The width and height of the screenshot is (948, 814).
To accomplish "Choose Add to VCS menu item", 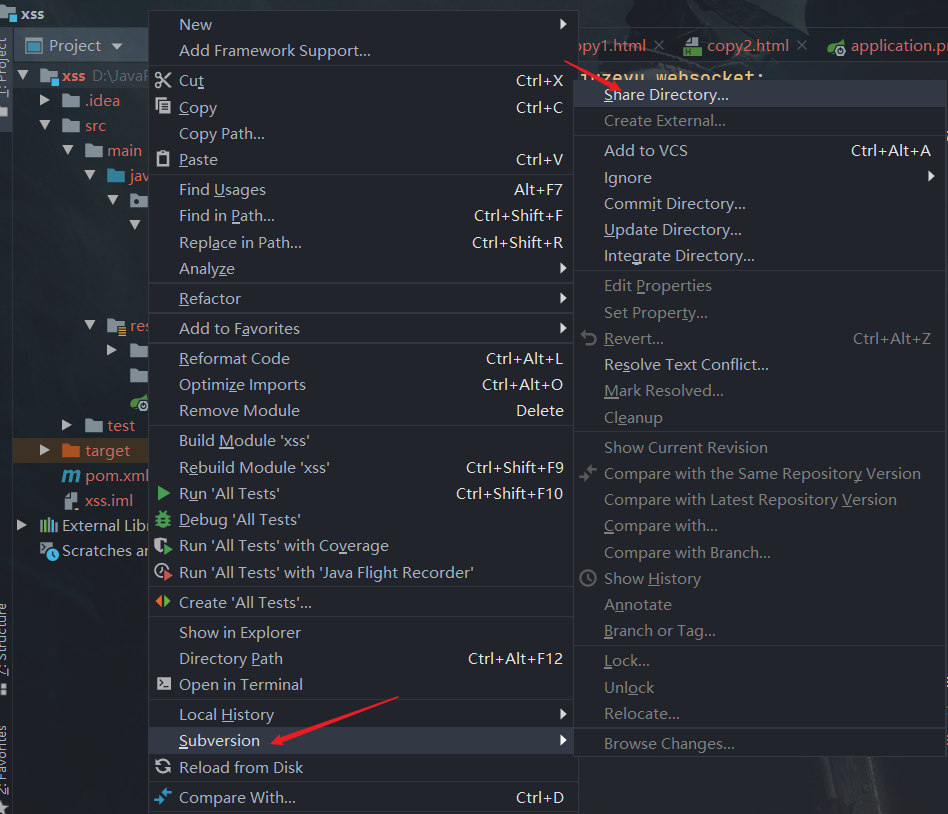I will coord(759,151).
